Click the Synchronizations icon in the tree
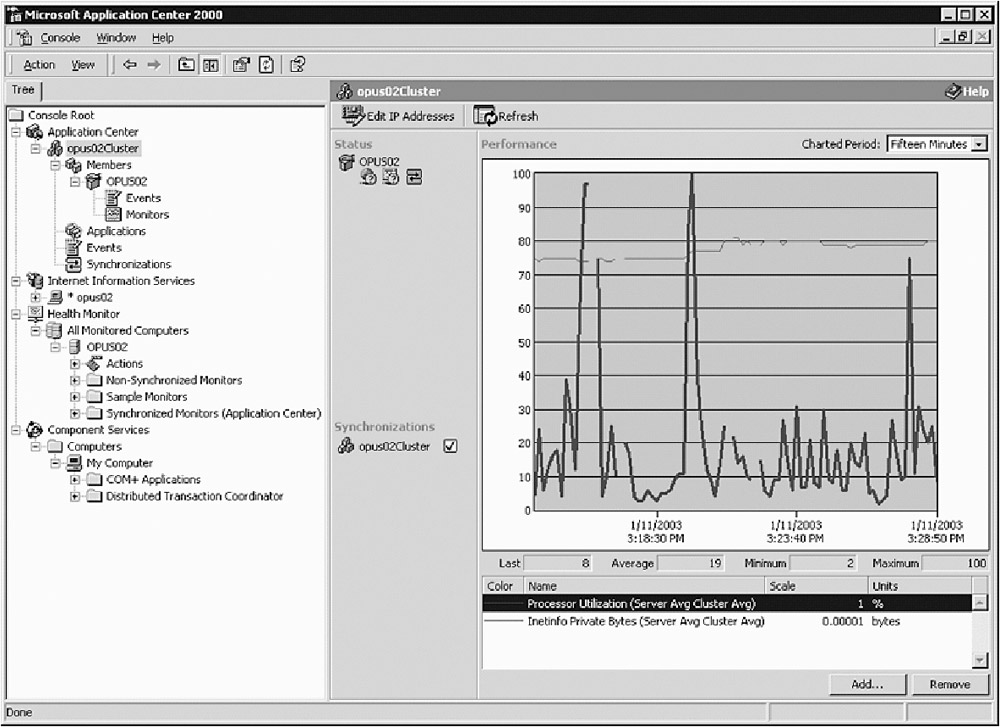1000x727 pixels. pos(73,265)
